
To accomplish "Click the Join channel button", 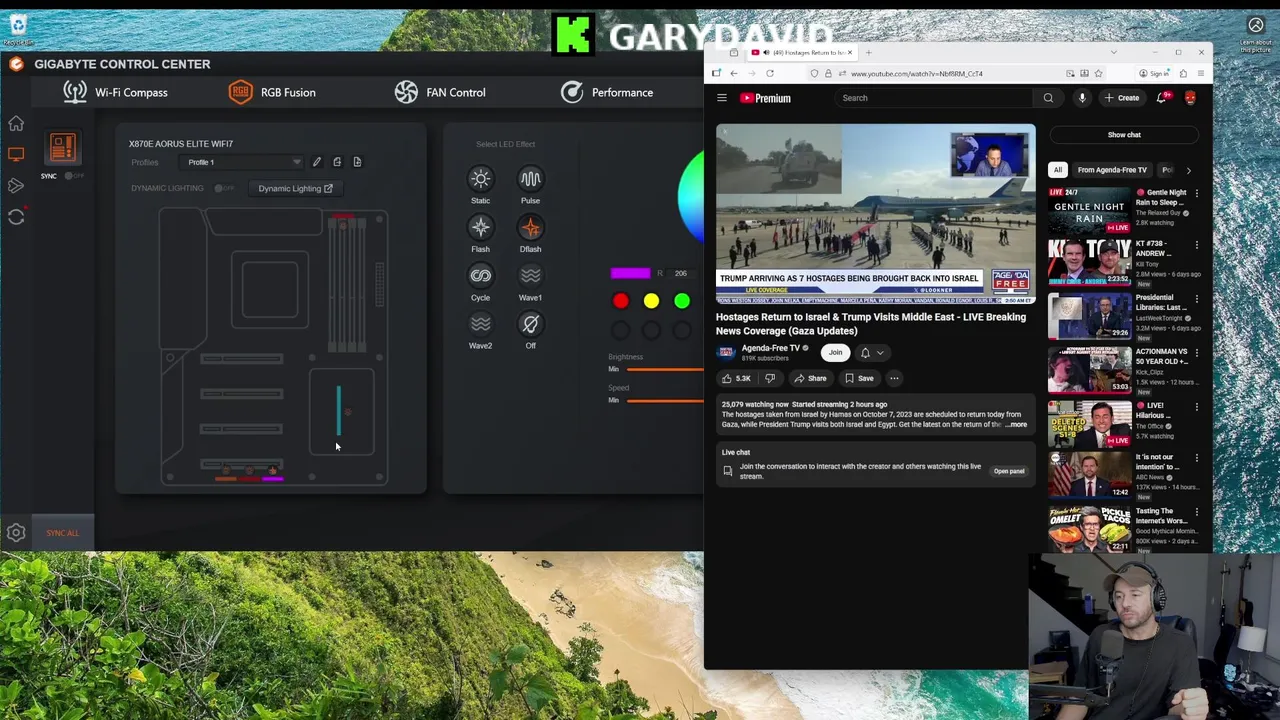I will pos(835,352).
